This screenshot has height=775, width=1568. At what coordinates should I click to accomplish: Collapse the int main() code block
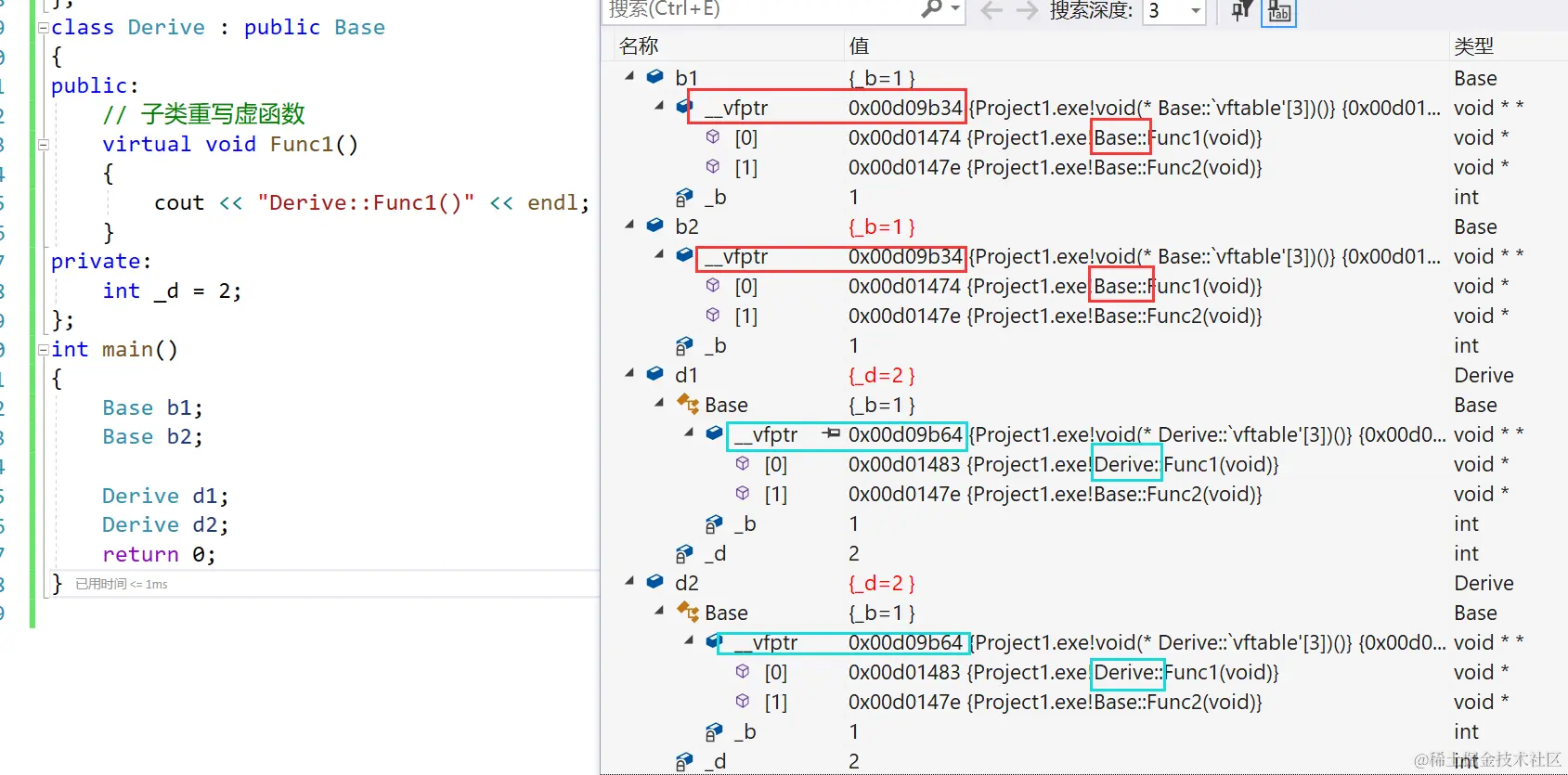coord(43,350)
